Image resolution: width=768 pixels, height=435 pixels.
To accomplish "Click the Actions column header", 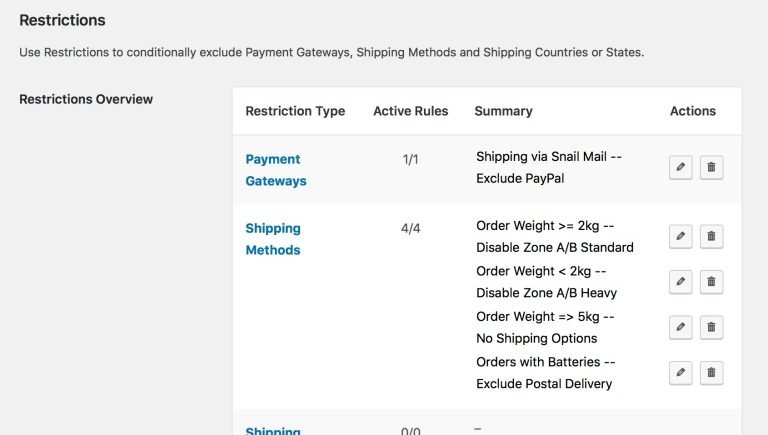I will click(693, 111).
